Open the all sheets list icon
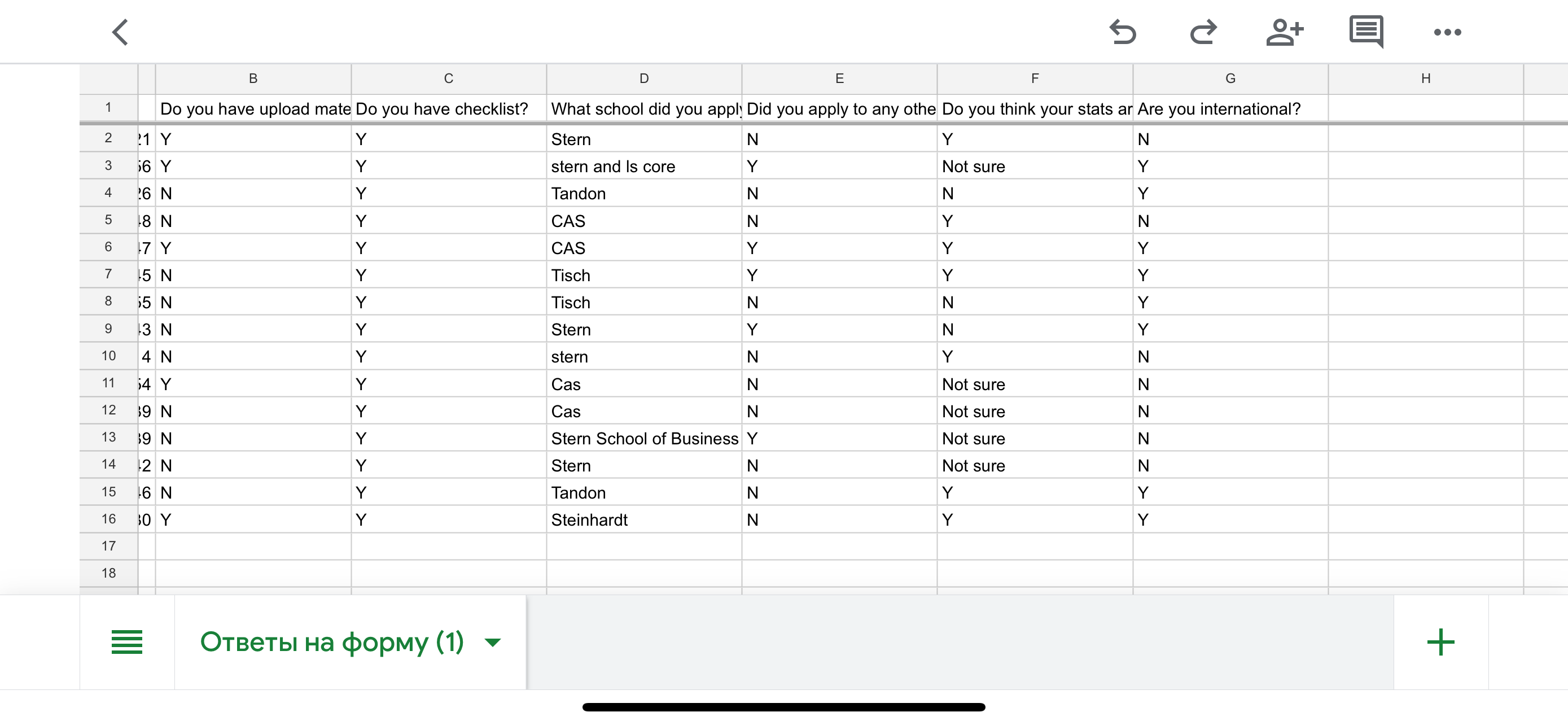The width and height of the screenshot is (1568, 725). click(x=126, y=642)
